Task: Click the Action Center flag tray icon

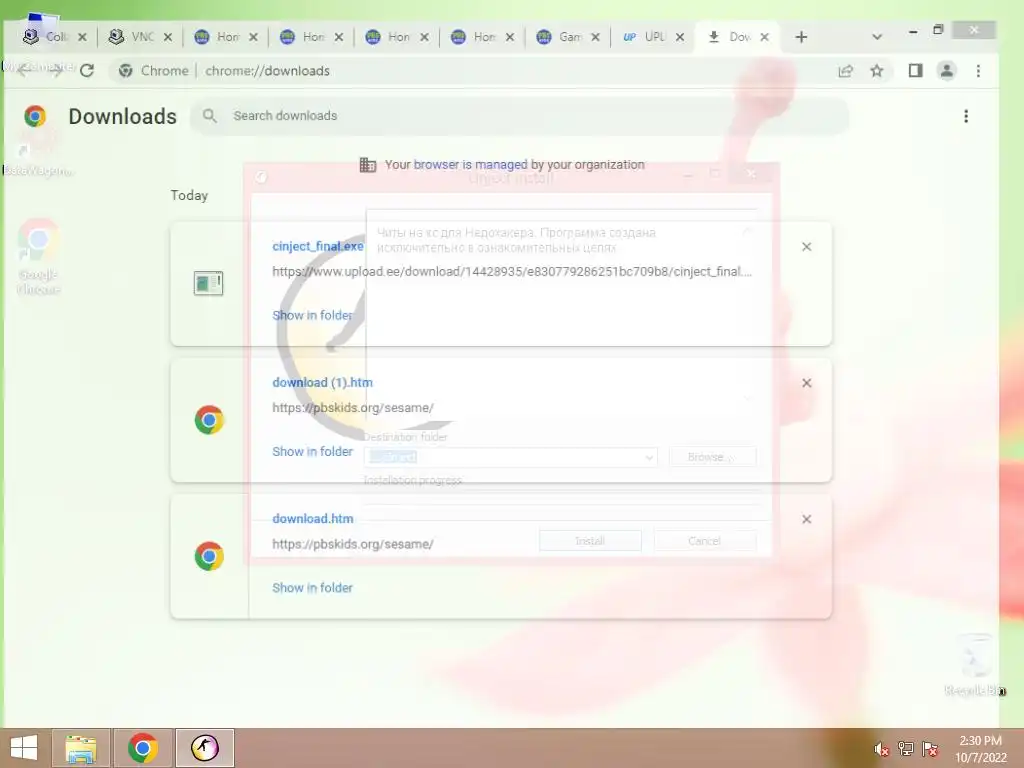Action: click(x=930, y=749)
